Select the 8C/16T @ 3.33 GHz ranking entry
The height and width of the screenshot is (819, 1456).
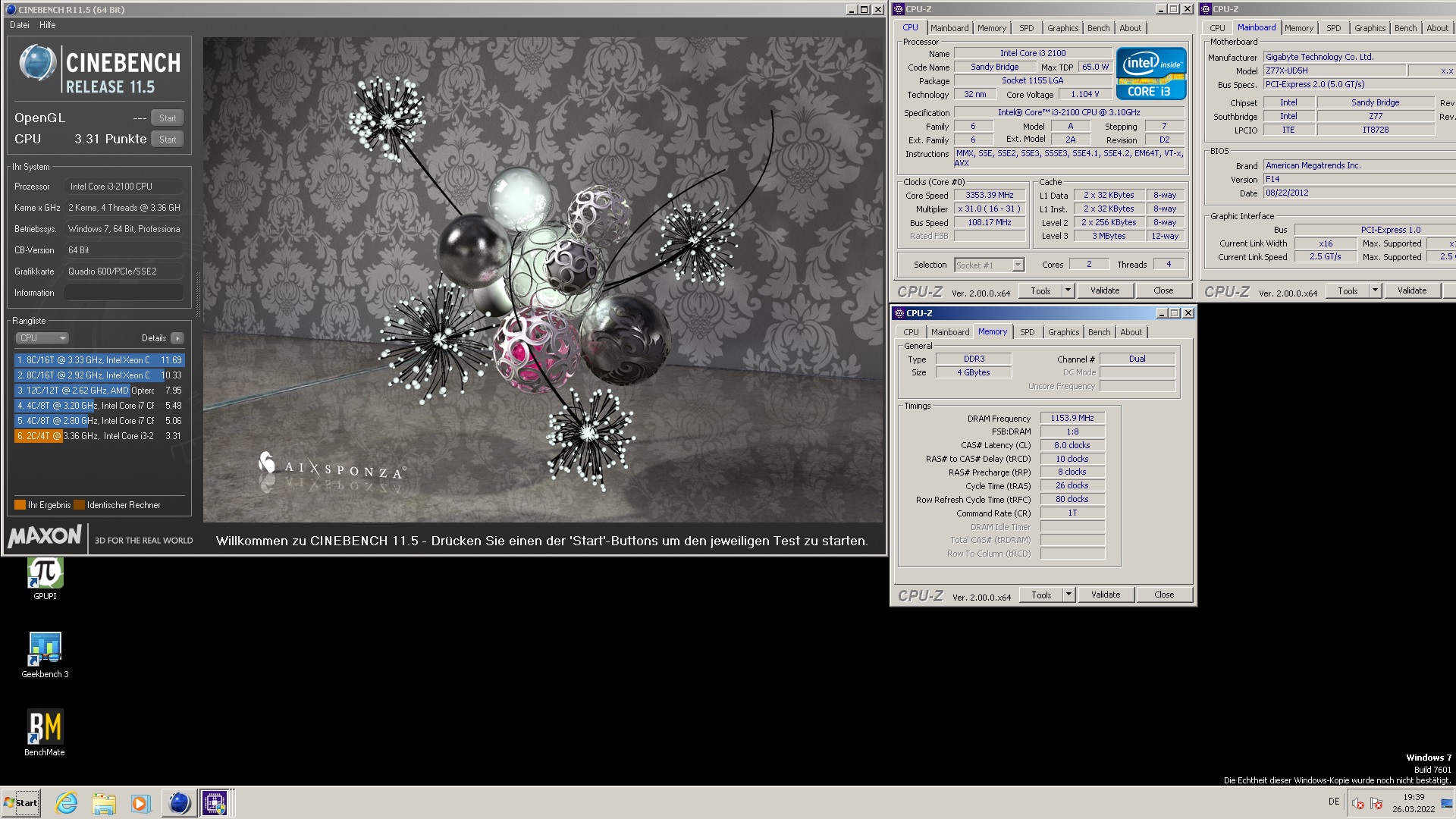click(x=99, y=360)
